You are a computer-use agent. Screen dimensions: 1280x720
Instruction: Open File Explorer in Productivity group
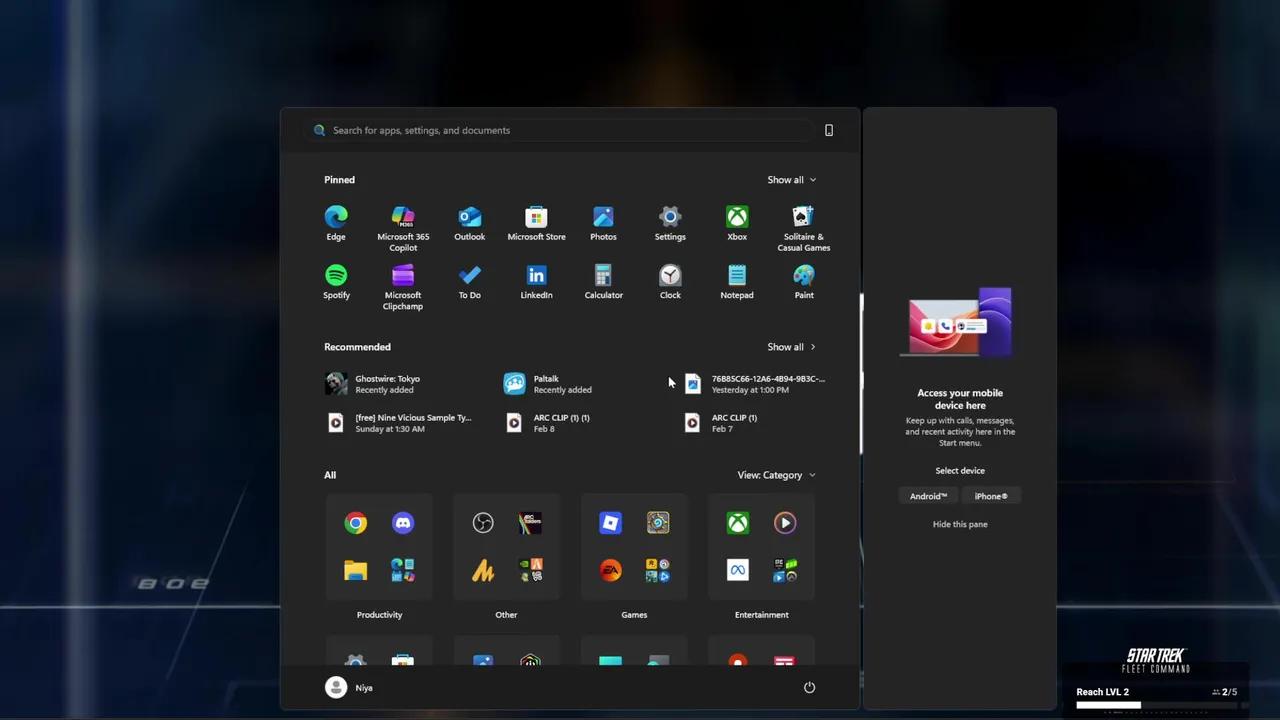pos(356,570)
